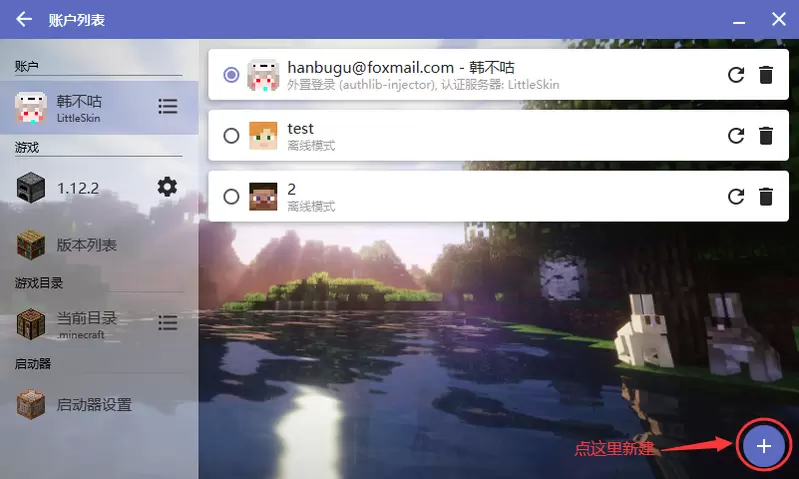Minimize the launcher window
Screen dimensions: 799x479
pyautogui.click(x=739, y=22)
